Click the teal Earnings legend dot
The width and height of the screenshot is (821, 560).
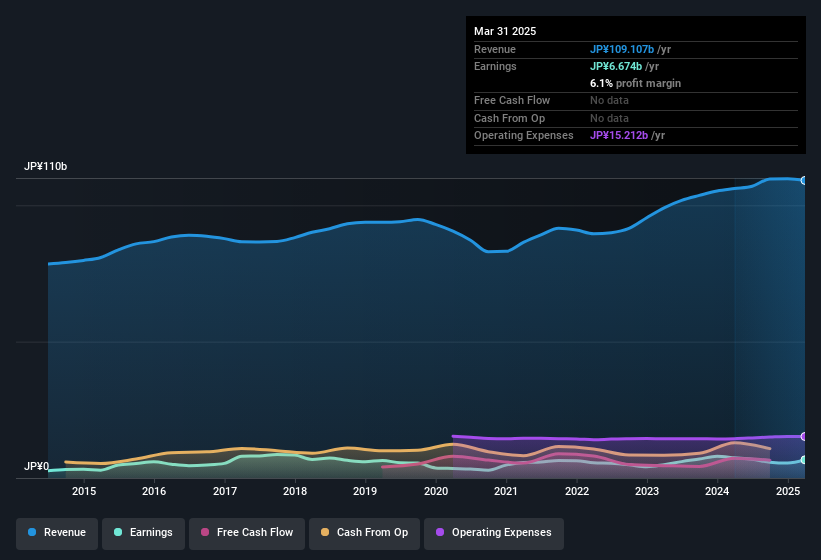118,532
